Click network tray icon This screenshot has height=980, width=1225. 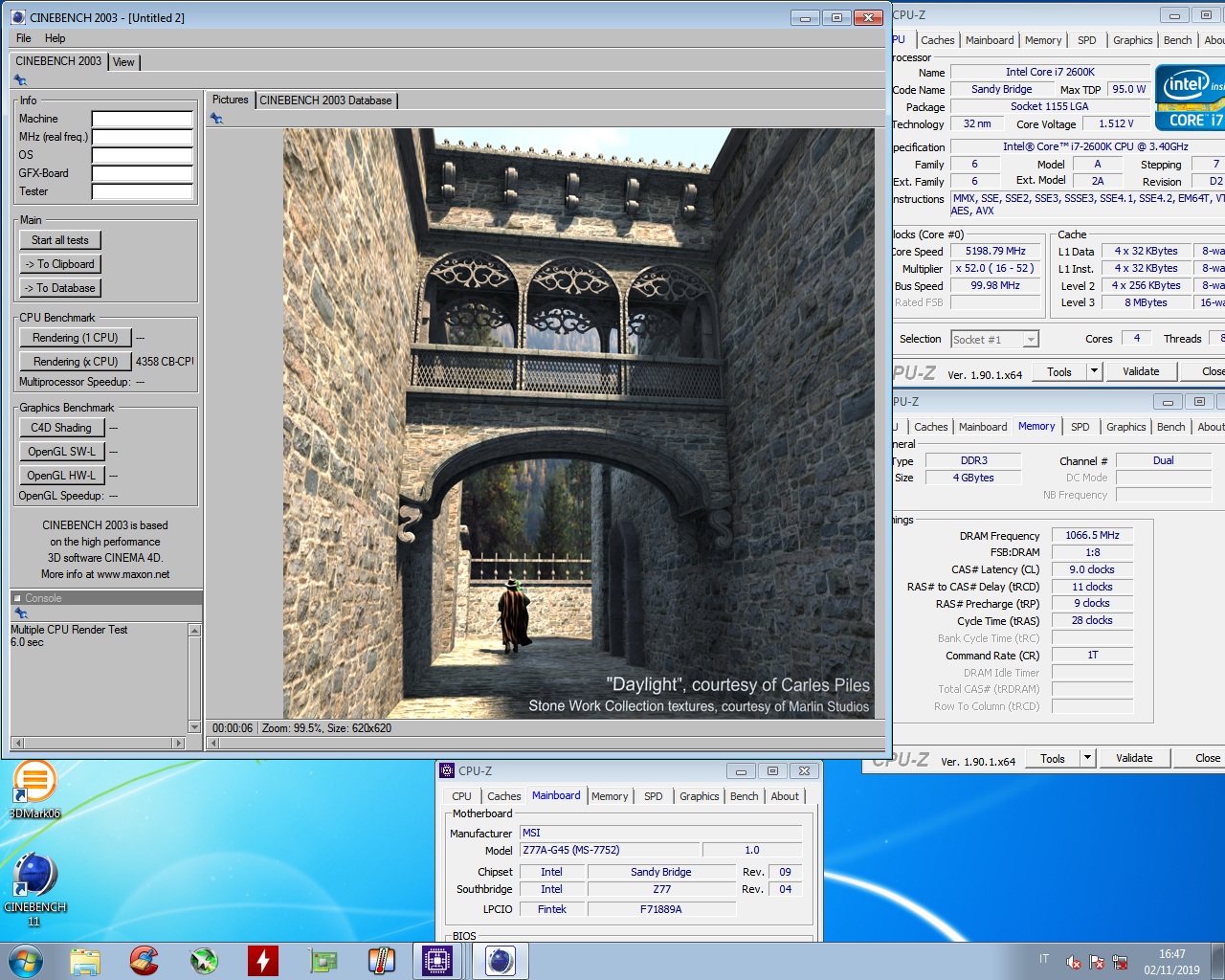(x=1120, y=962)
